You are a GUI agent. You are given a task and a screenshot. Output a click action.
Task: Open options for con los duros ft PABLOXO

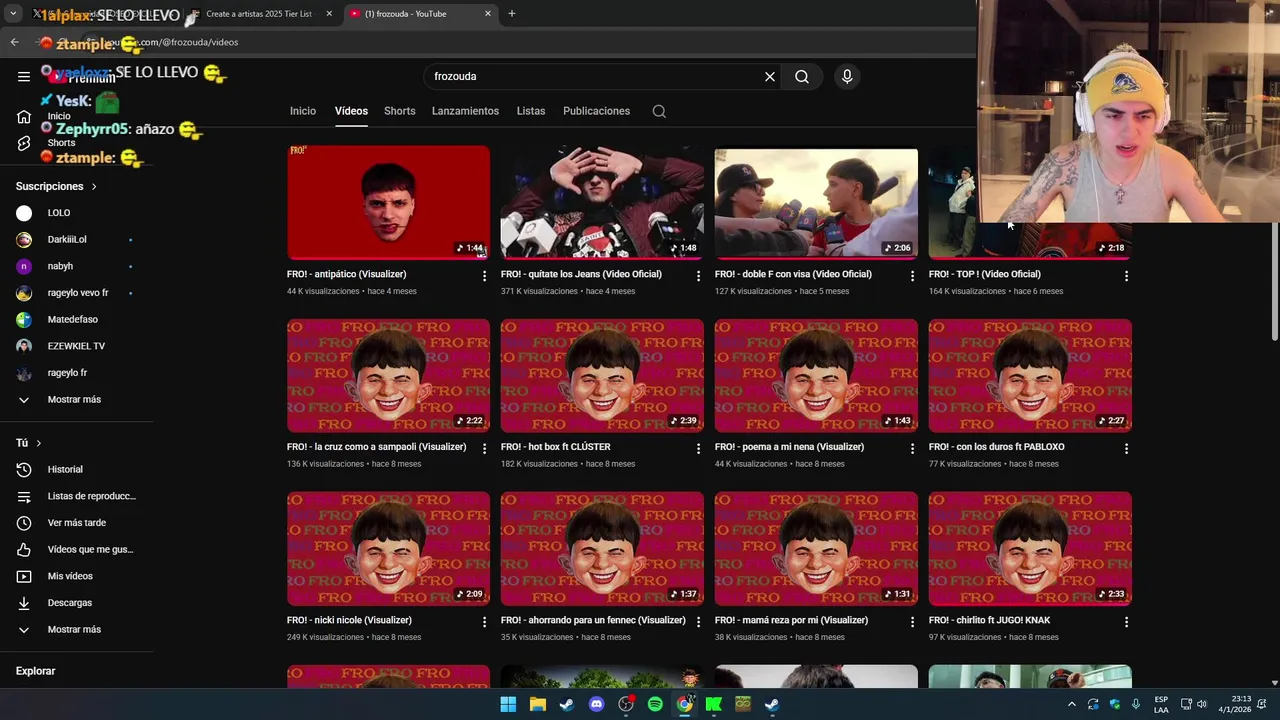pyautogui.click(x=1126, y=449)
